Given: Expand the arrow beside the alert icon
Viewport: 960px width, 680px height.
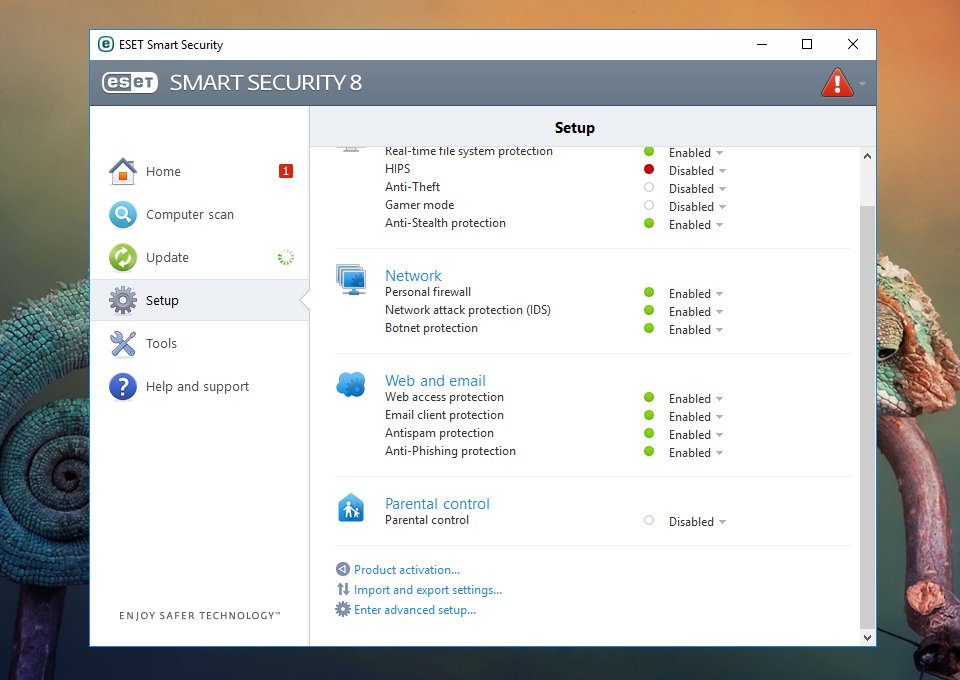Looking at the screenshot, I should (862, 84).
